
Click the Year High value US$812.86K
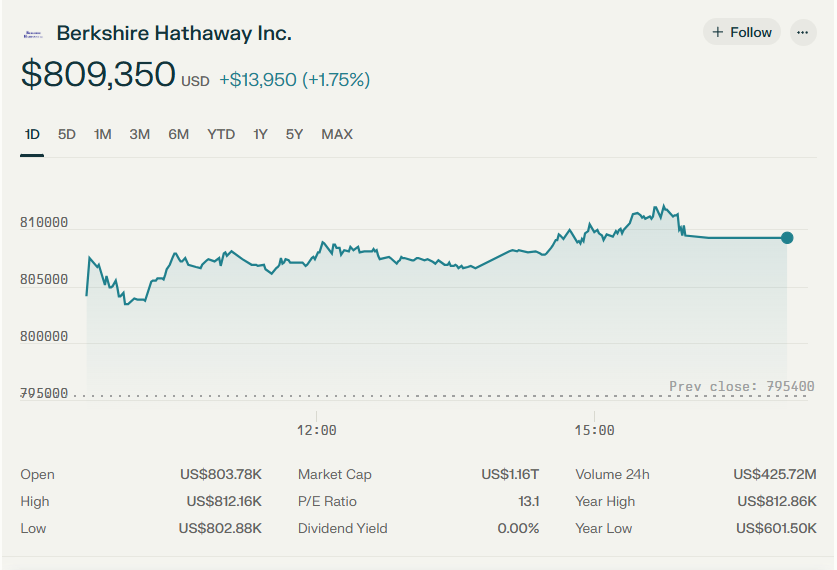pos(777,502)
